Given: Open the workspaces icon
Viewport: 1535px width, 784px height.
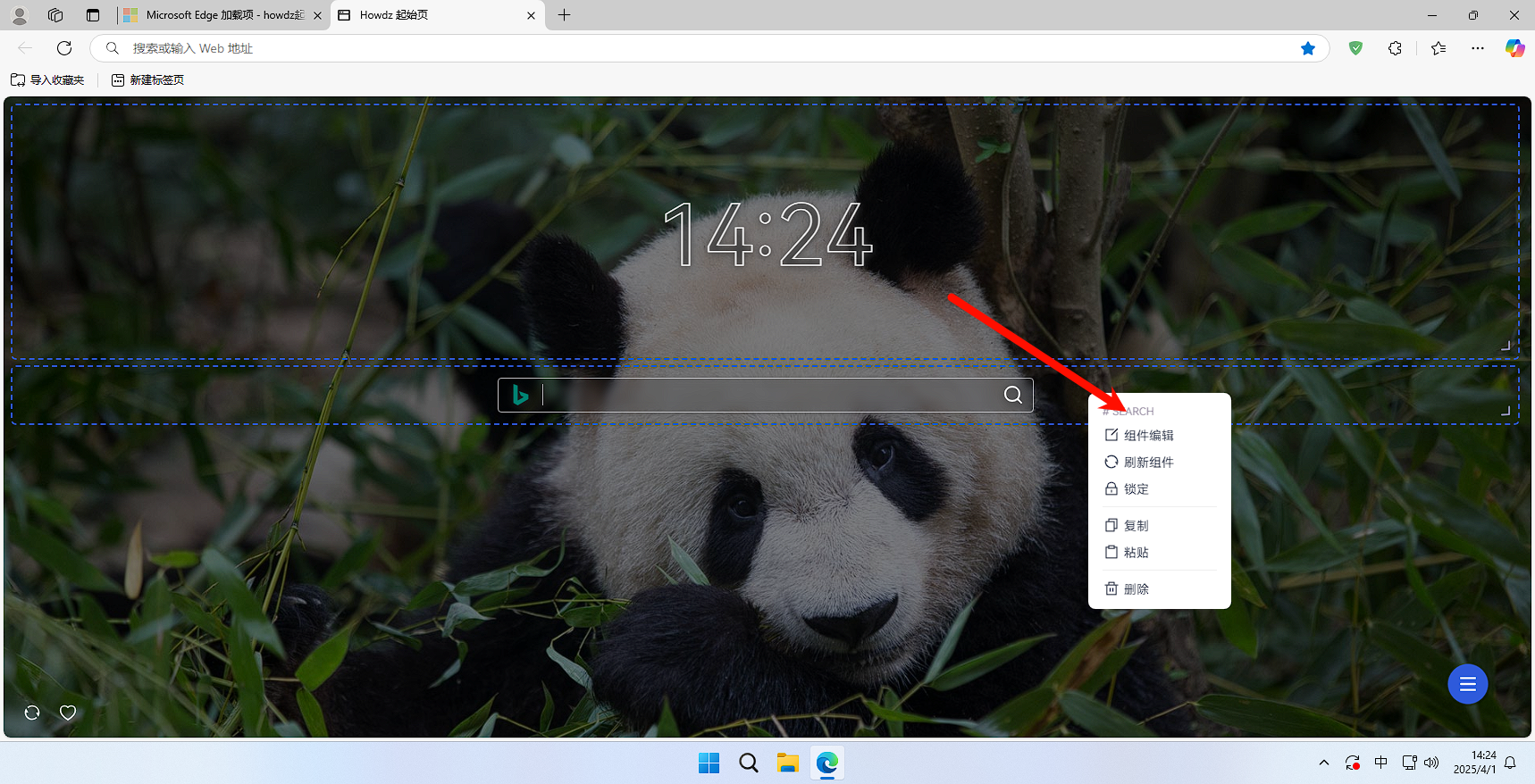Looking at the screenshot, I should (x=55, y=15).
